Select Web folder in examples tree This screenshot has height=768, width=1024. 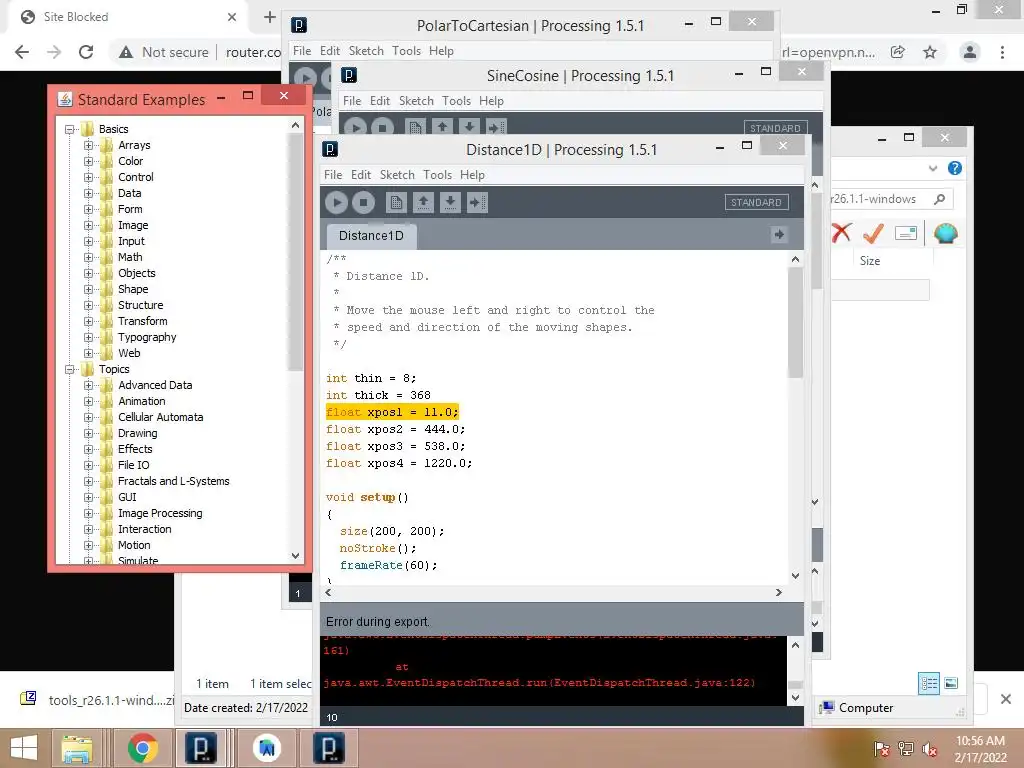pos(129,353)
